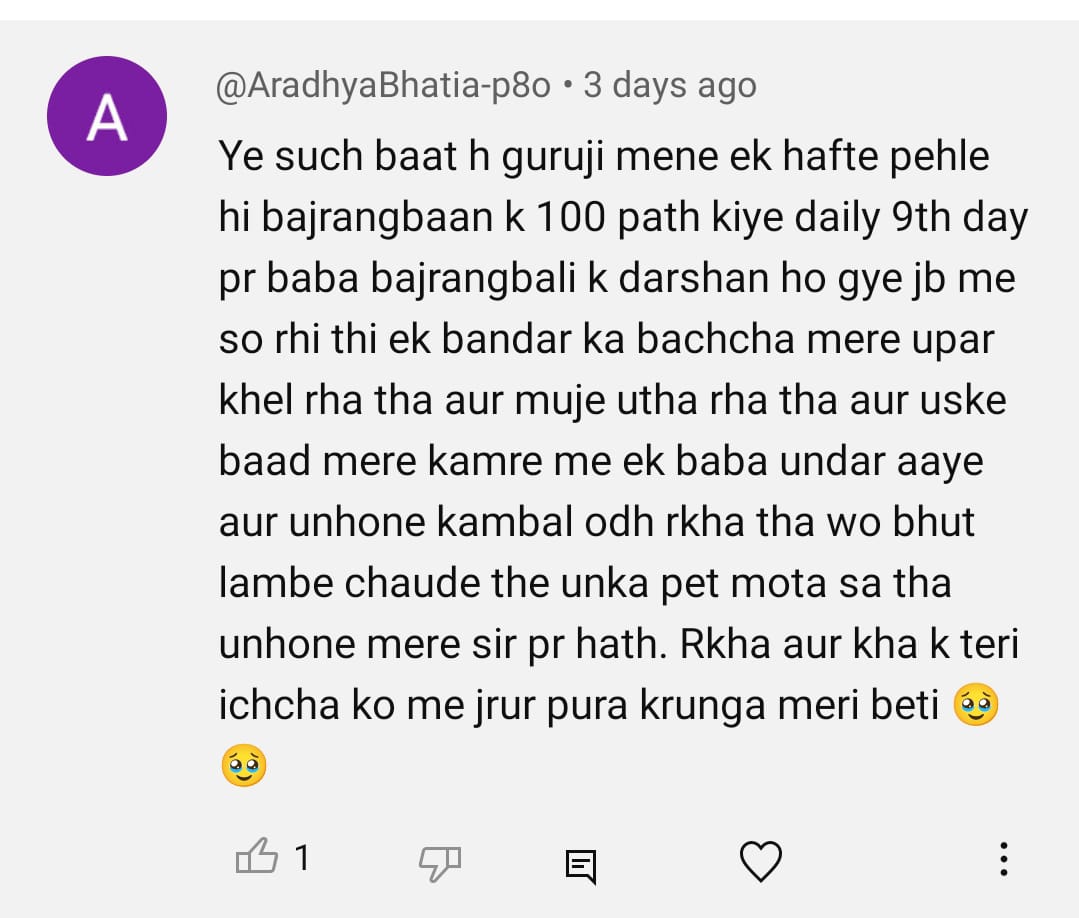Screen dimensions: 1079x918
Task: Like the comment with thumbs up icon
Action: 257,857
